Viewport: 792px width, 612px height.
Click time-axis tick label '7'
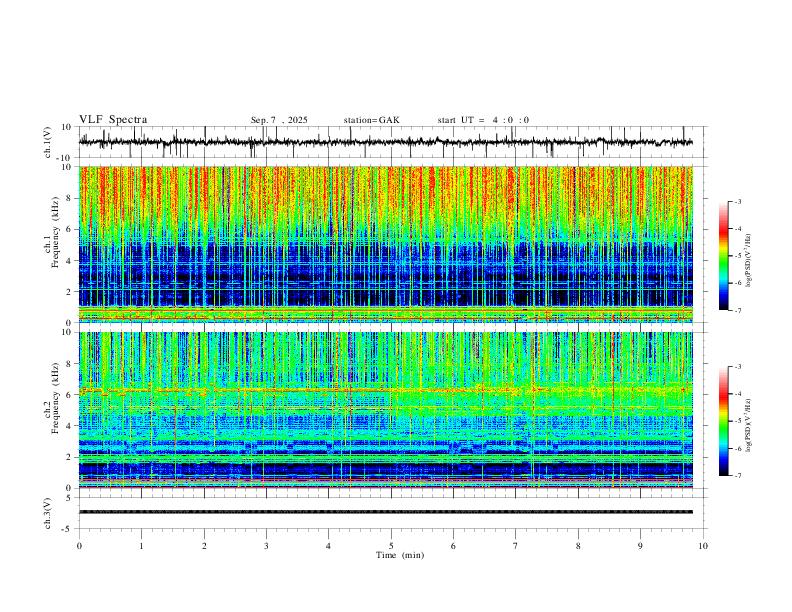pos(516,546)
